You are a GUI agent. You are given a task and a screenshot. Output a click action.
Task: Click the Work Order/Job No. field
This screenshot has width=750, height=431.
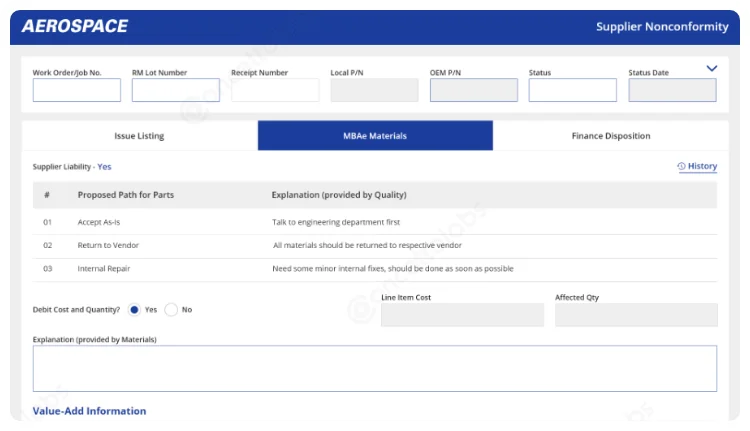(x=77, y=90)
